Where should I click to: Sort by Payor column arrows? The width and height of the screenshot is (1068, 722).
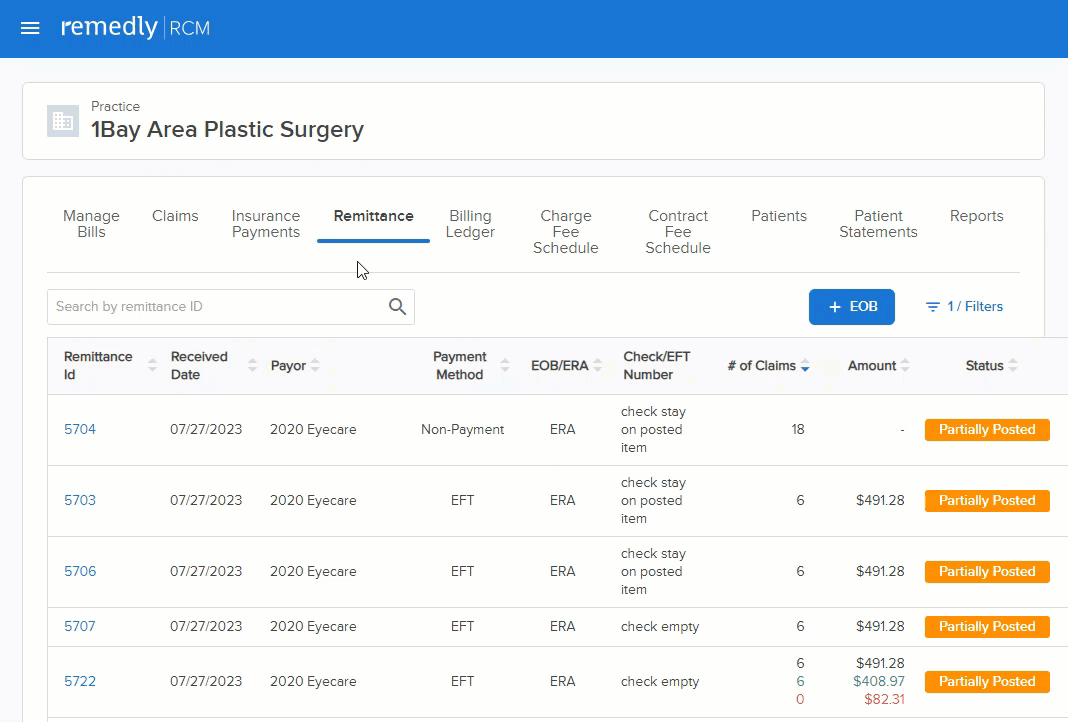point(315,366)
